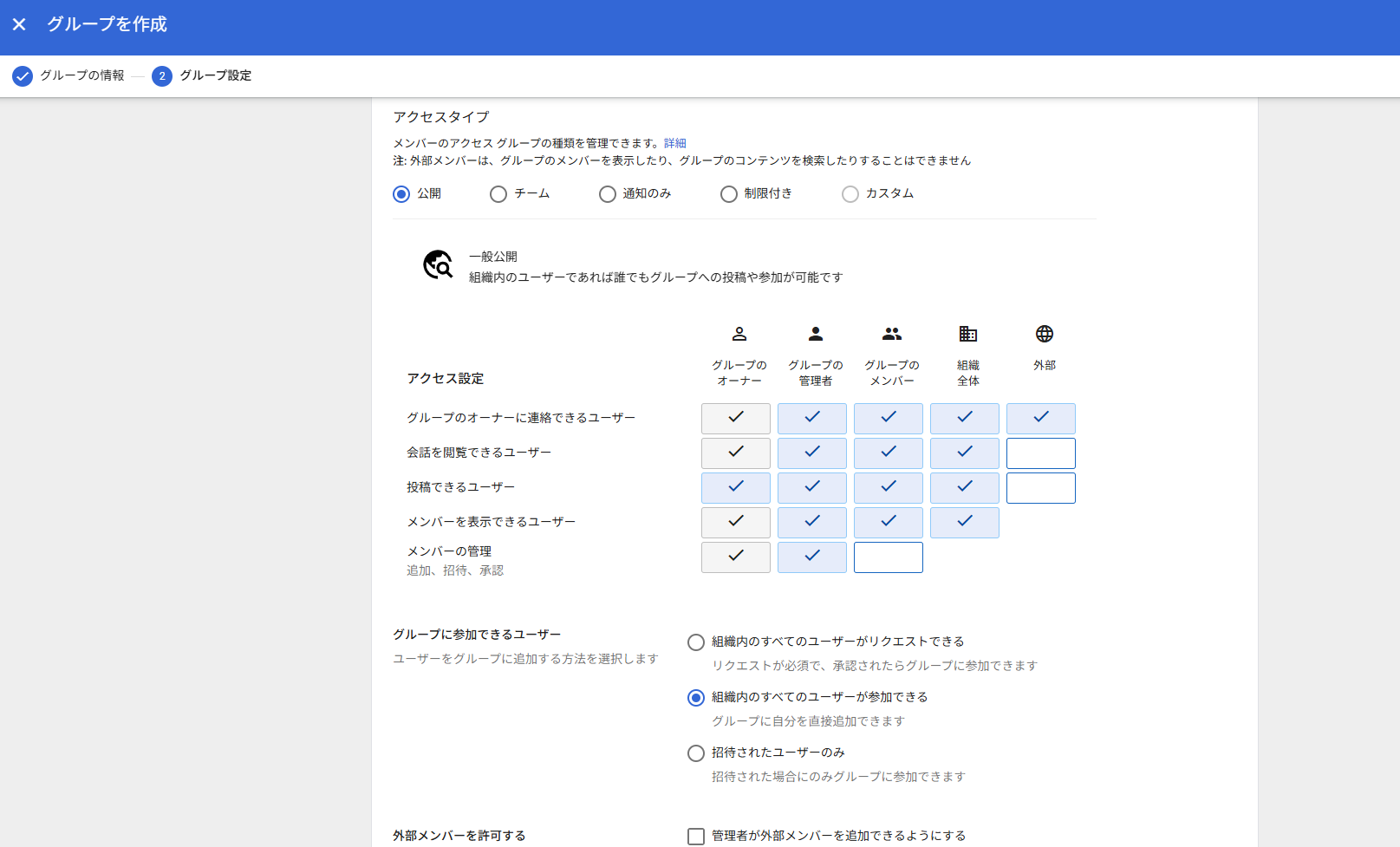Toggle 会話を閲覧 for 組織全体
Screen dimensions: 1400x847
click(965, 453)
